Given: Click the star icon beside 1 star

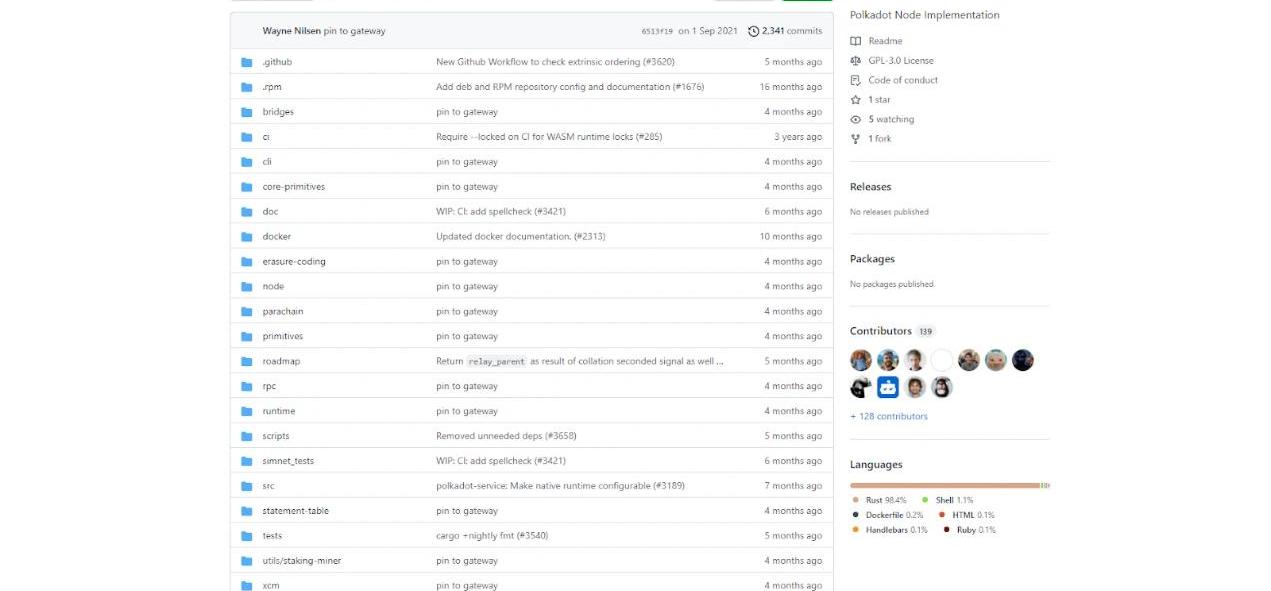Looking at the screenshot, I should (855, 100).
